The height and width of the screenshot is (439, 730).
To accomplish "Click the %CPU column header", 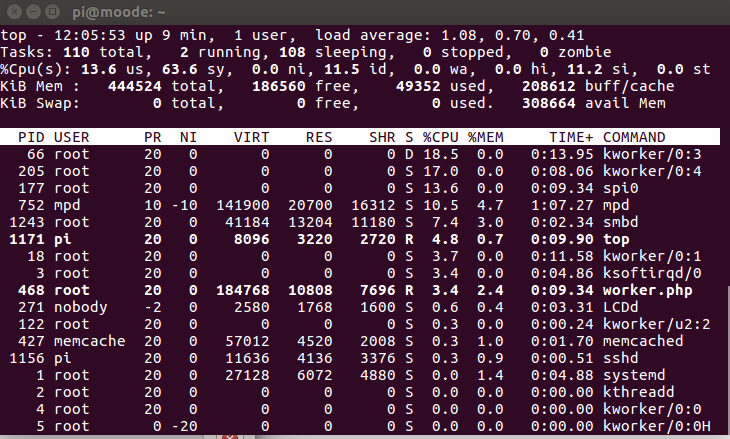I will tap(440, 137).
